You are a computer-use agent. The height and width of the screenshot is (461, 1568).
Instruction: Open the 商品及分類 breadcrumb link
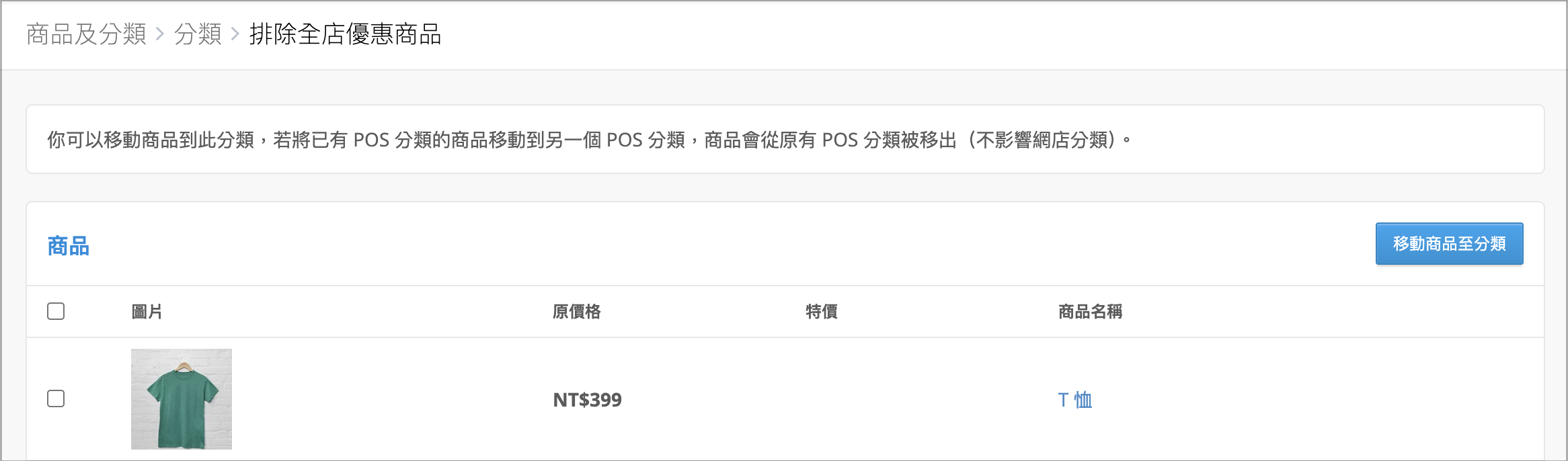pos(86,34)
